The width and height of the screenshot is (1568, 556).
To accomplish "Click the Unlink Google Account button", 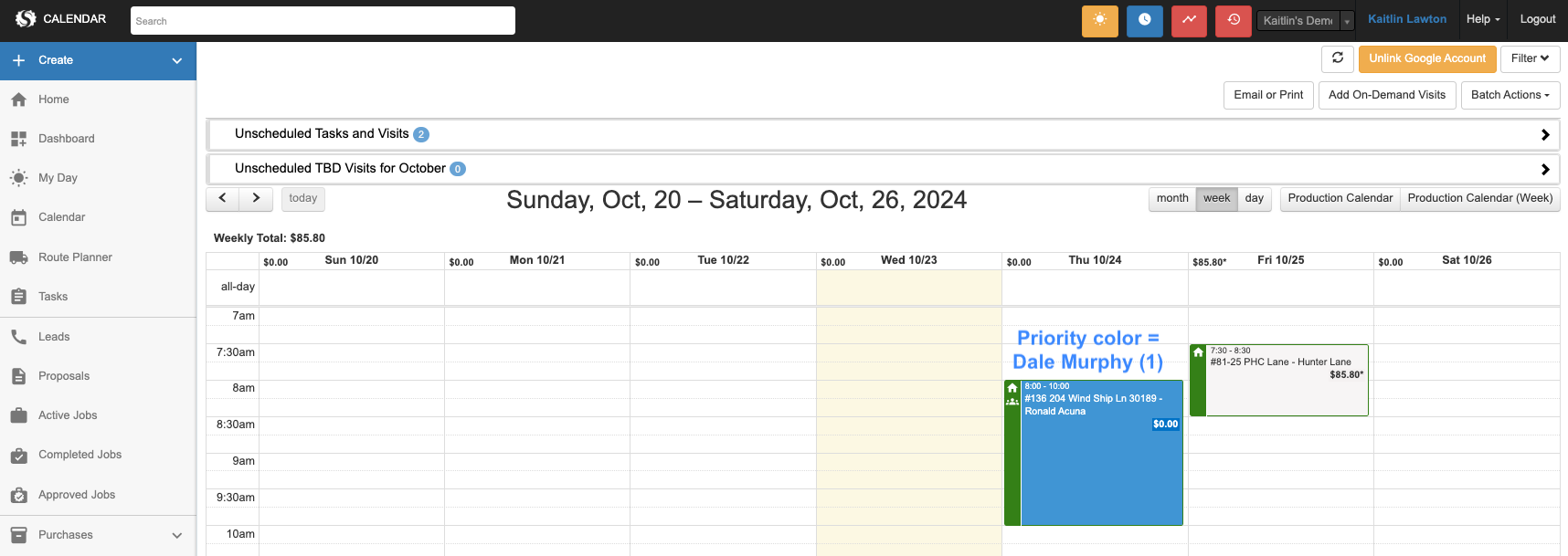I will click(x=1426, y=58).
